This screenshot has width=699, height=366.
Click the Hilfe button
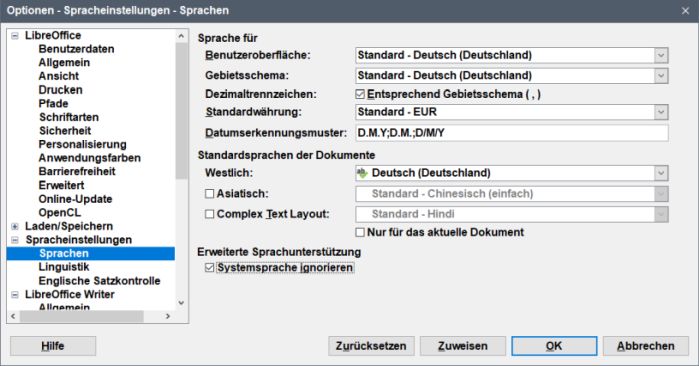point(53,346)
